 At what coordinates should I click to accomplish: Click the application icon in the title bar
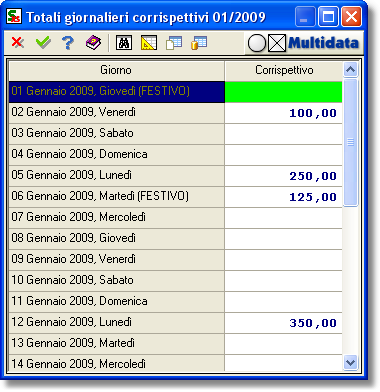pos(14,17)
